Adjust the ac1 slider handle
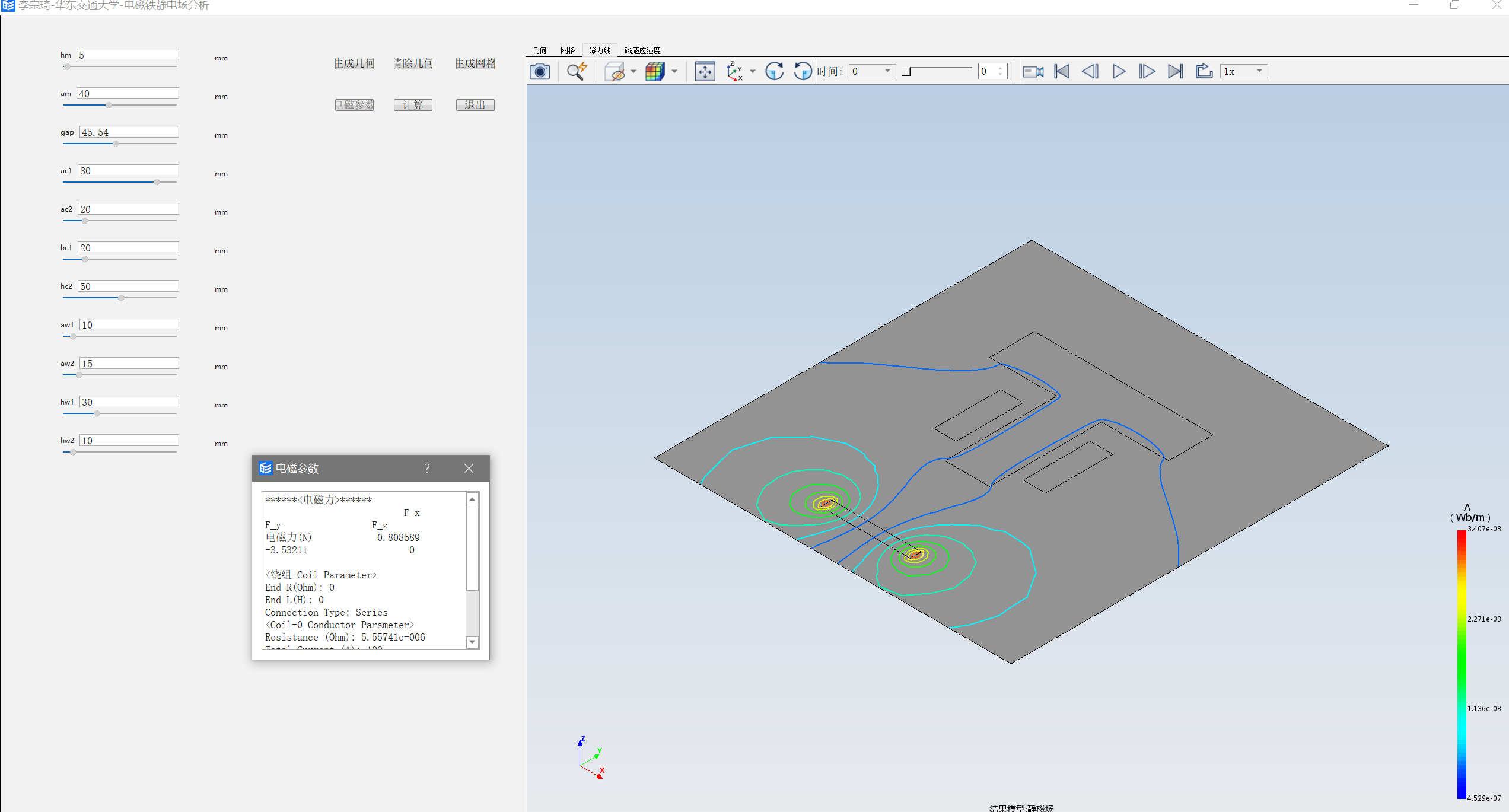This screenshot has width=1509, height=812. [157, 182]
